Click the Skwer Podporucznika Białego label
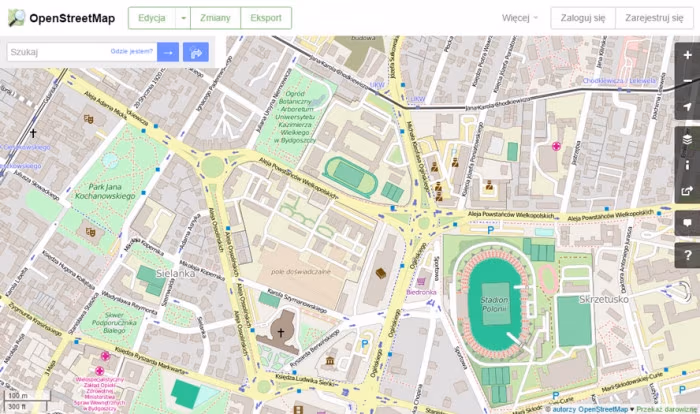 point(114,322)
